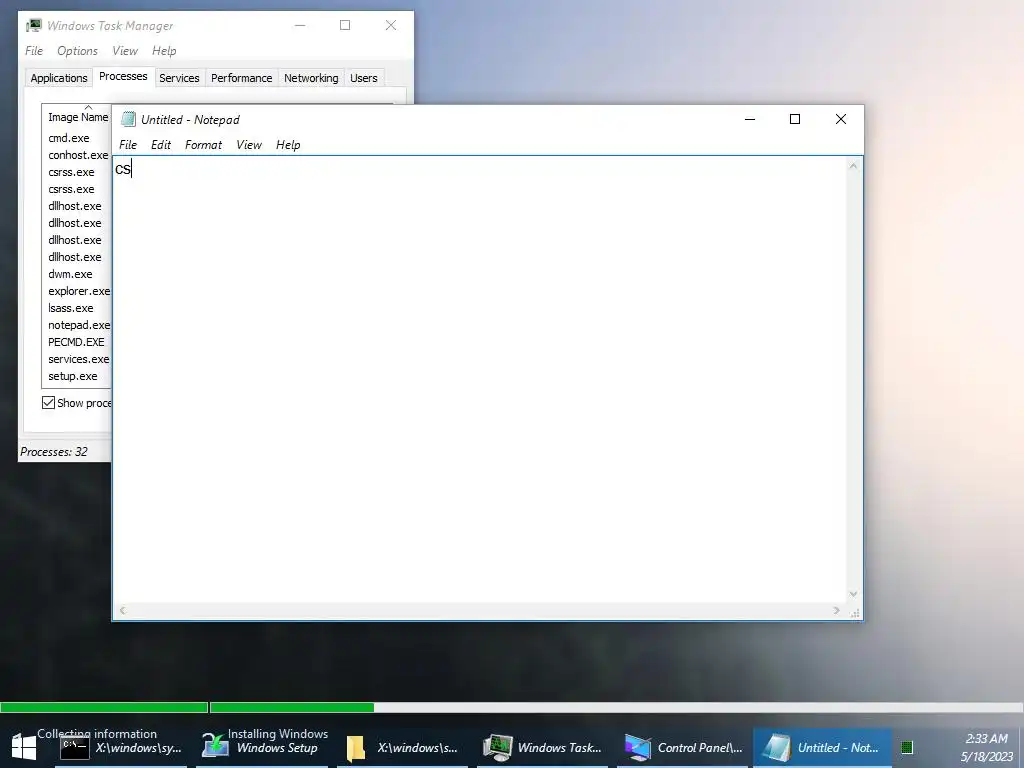
Task: Open the Networking tab
Action: coord(311,78)
